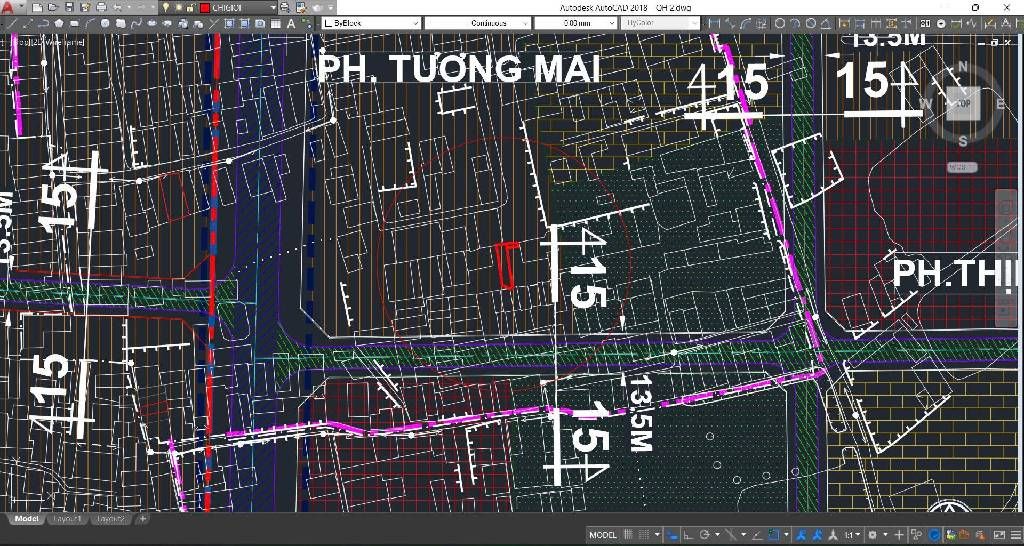Image resolution: width=1024 pixels, height=546 pixels.
Task: Click the MODEL space button in status bar
Action: pos(603,535)
